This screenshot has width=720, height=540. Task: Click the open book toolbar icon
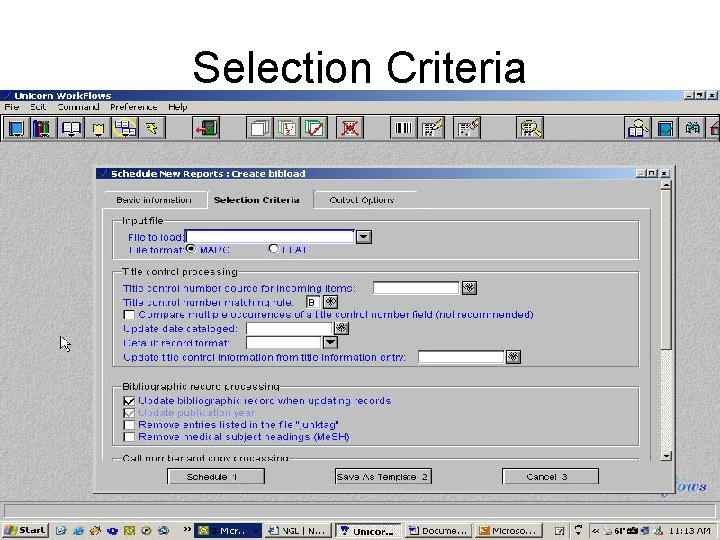(71, 128)
